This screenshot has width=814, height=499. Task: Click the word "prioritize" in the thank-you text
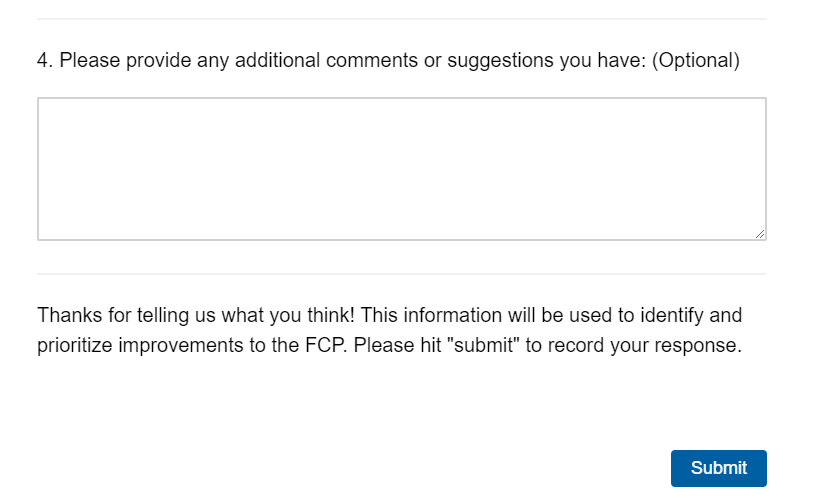coord(77,348)
